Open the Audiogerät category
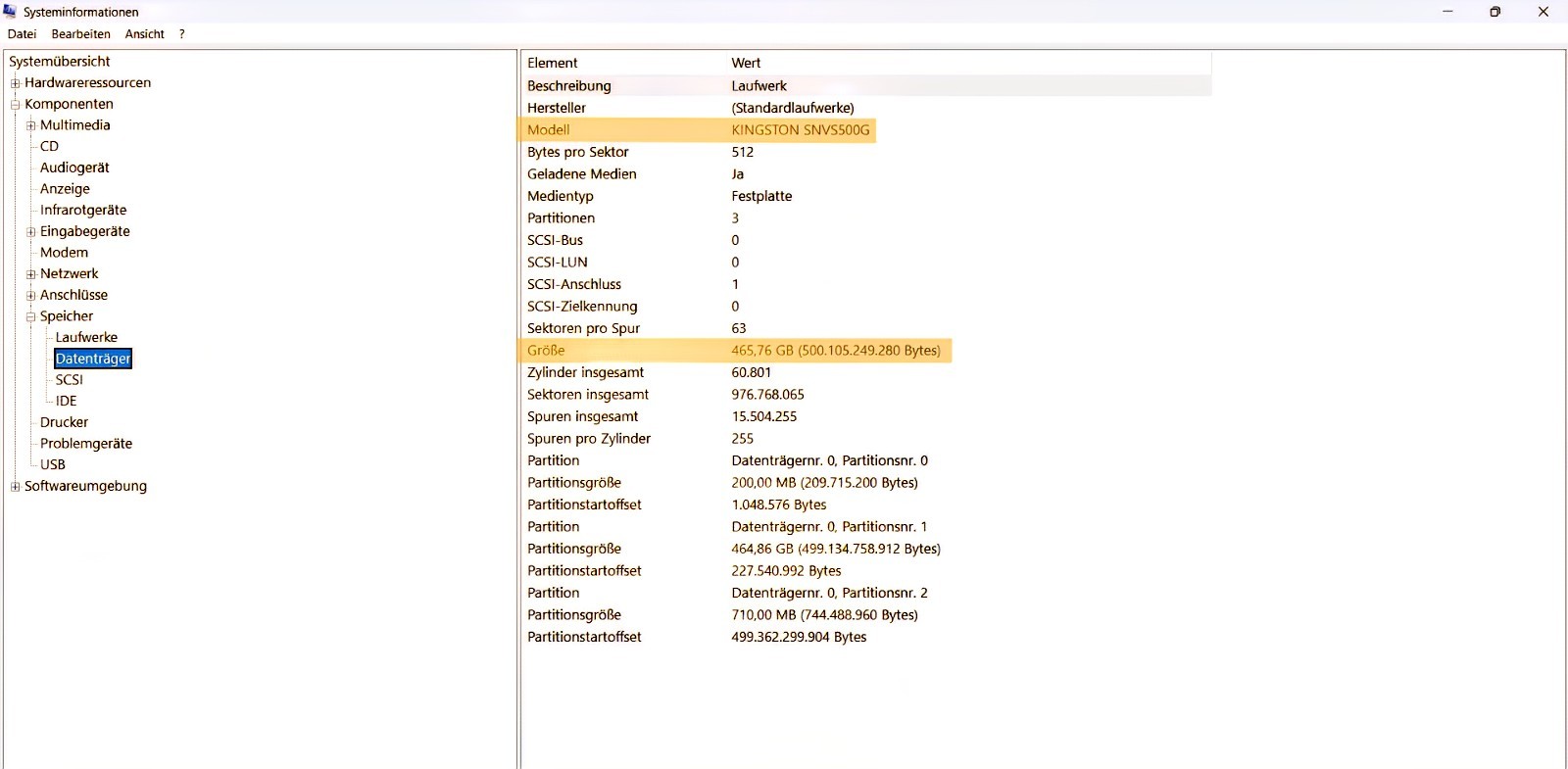The height and width of the screenshot is (769, 1568). click(74, 168)
